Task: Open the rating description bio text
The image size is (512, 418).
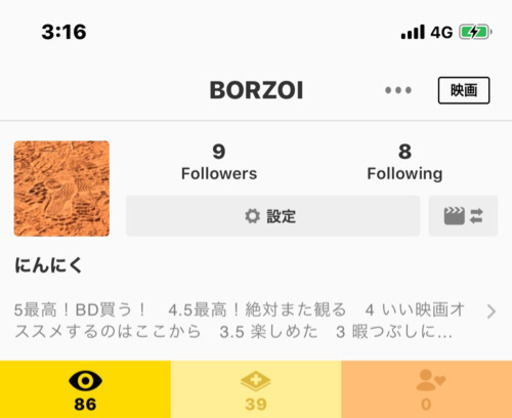Action: point(239,321)
